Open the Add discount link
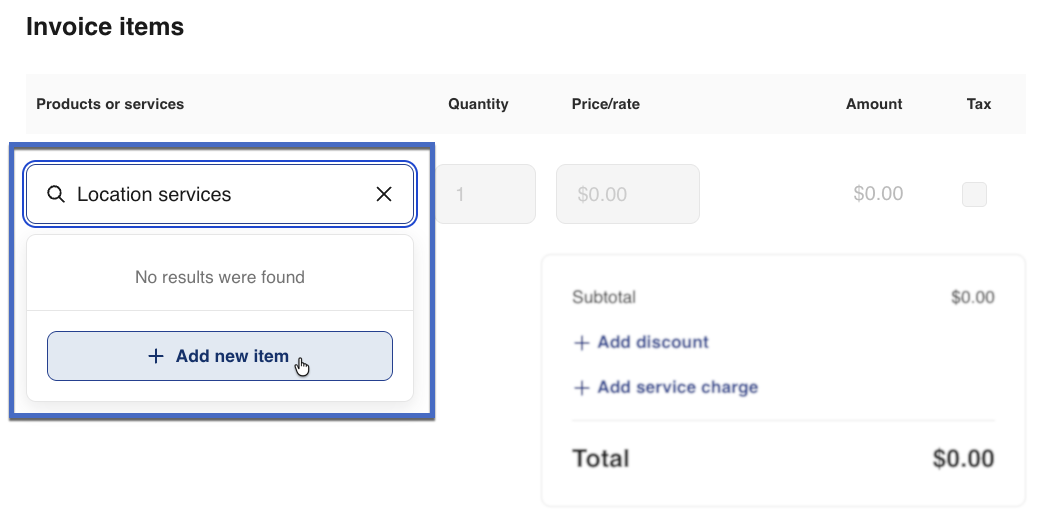The image size is (1053, 525). click(652, 342)
